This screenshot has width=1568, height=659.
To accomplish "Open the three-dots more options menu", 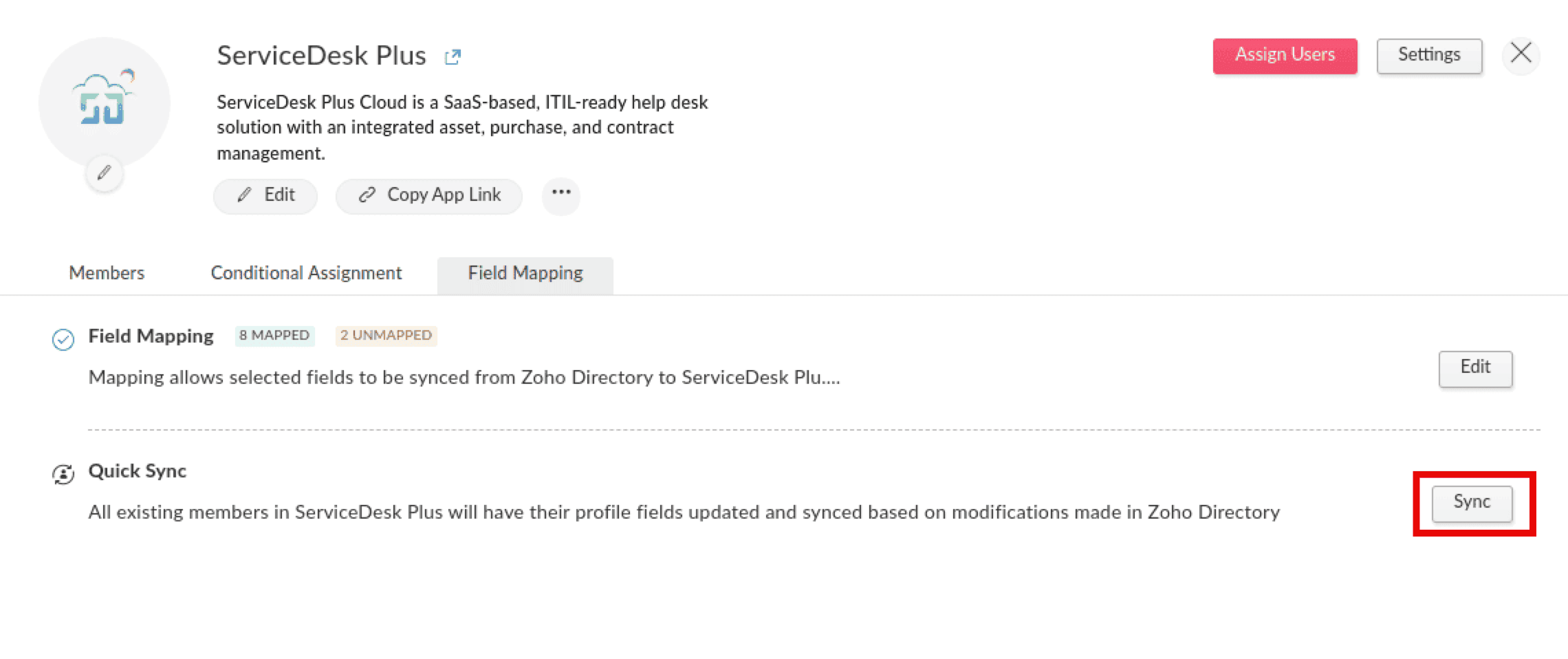I will 561,193.
